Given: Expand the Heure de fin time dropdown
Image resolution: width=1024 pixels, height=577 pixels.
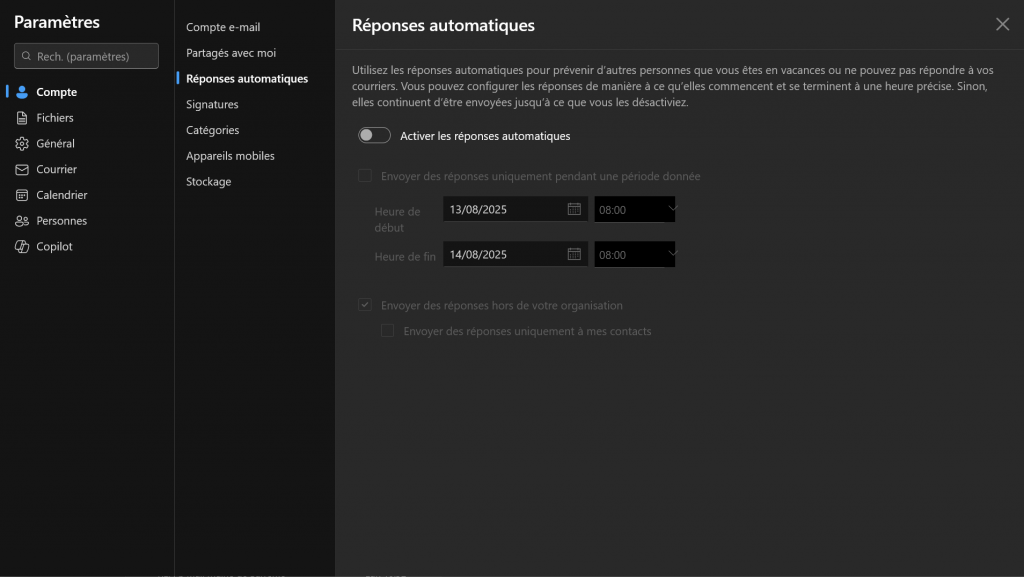Looking at the screenshot, I should point(670,254).
